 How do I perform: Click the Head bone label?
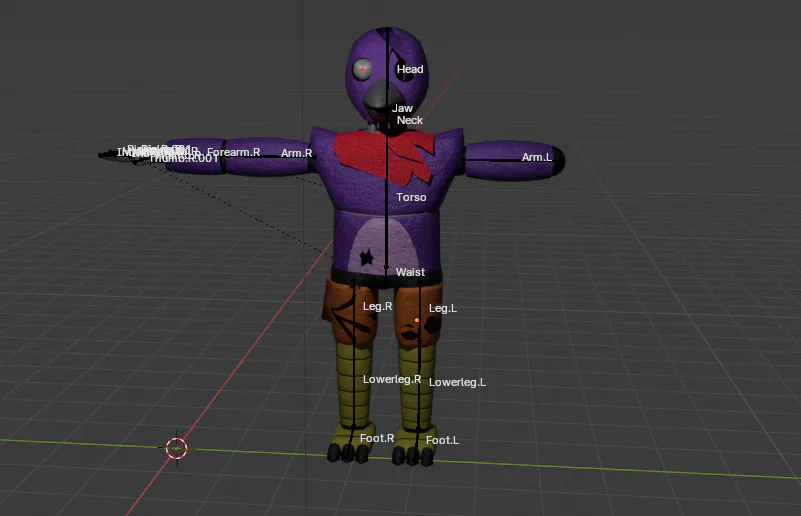pos(410,69)
